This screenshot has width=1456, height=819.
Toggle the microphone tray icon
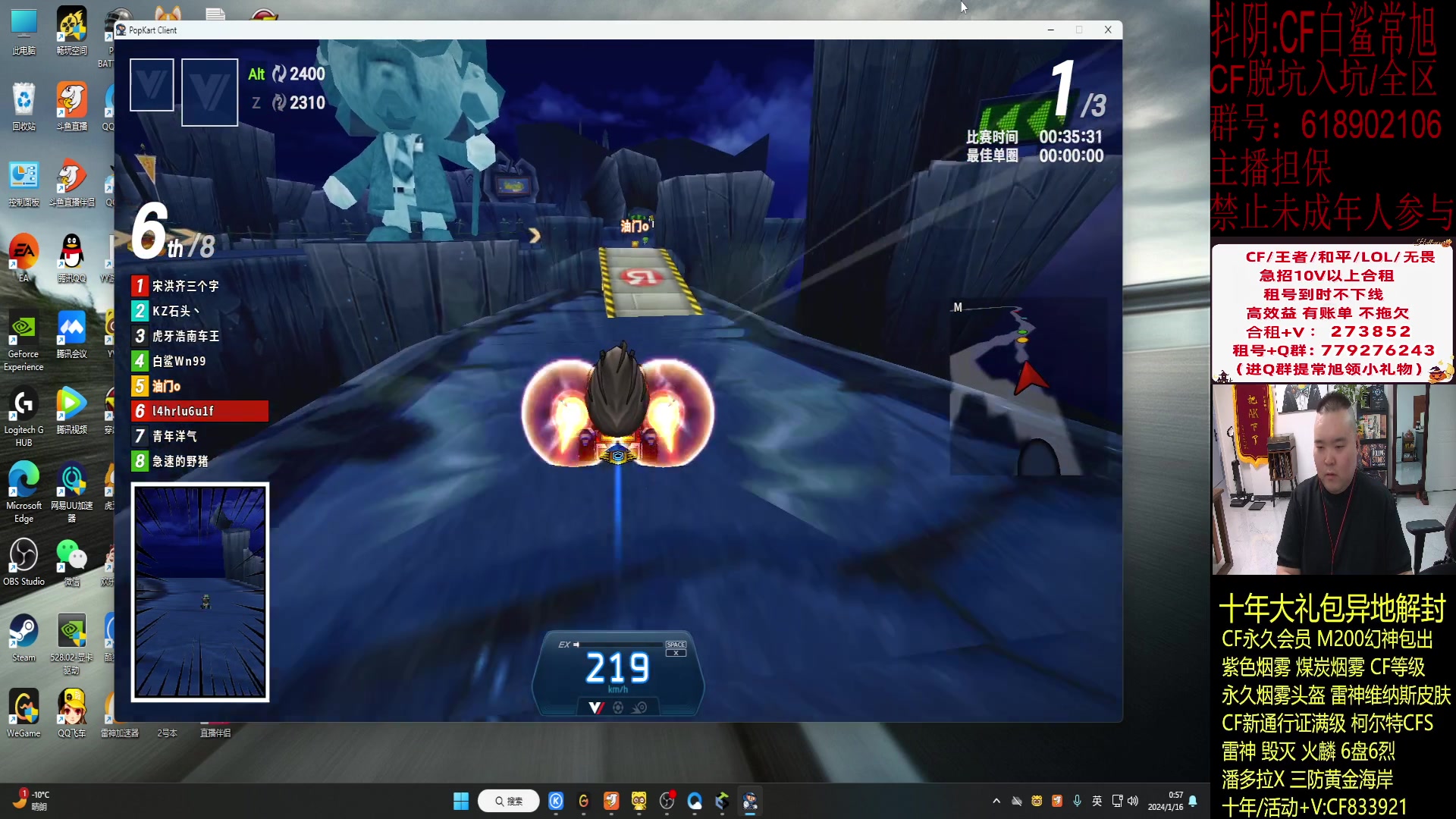(x=1077, y=802)
